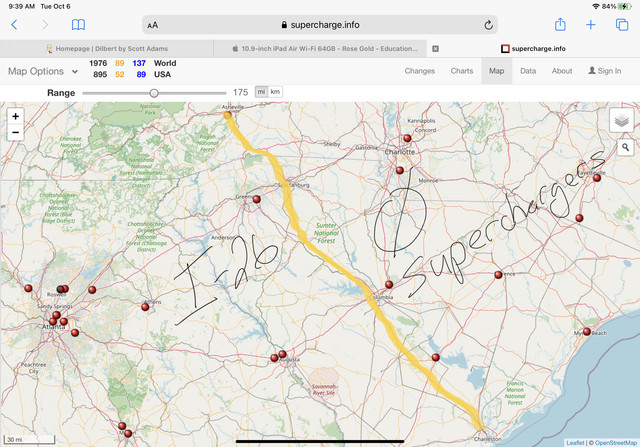
Task: Click the USA open count 895
Action: 100,74
